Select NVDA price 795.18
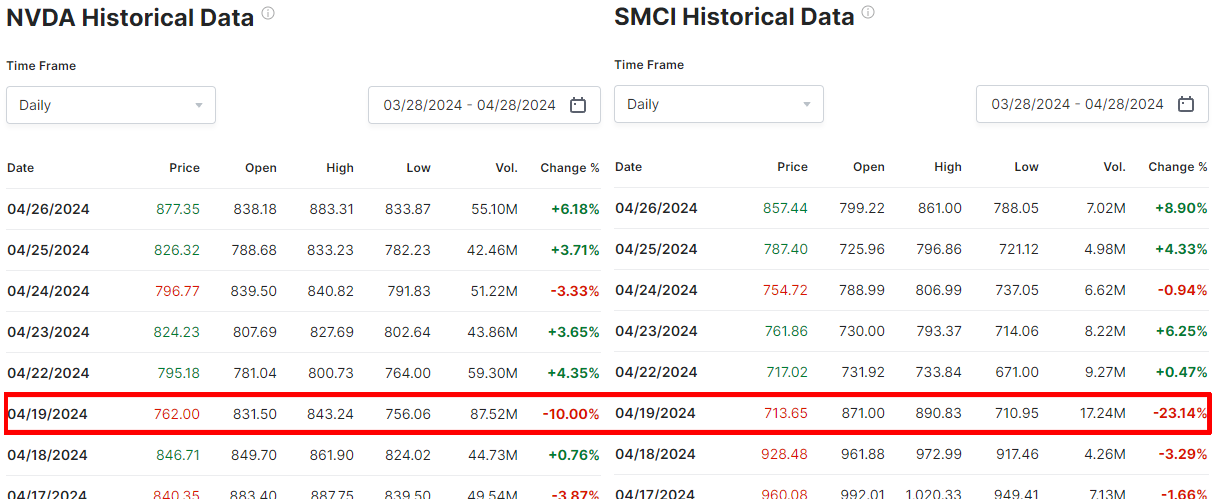Screen dimensions: 1217x499 tap(178, 373)
